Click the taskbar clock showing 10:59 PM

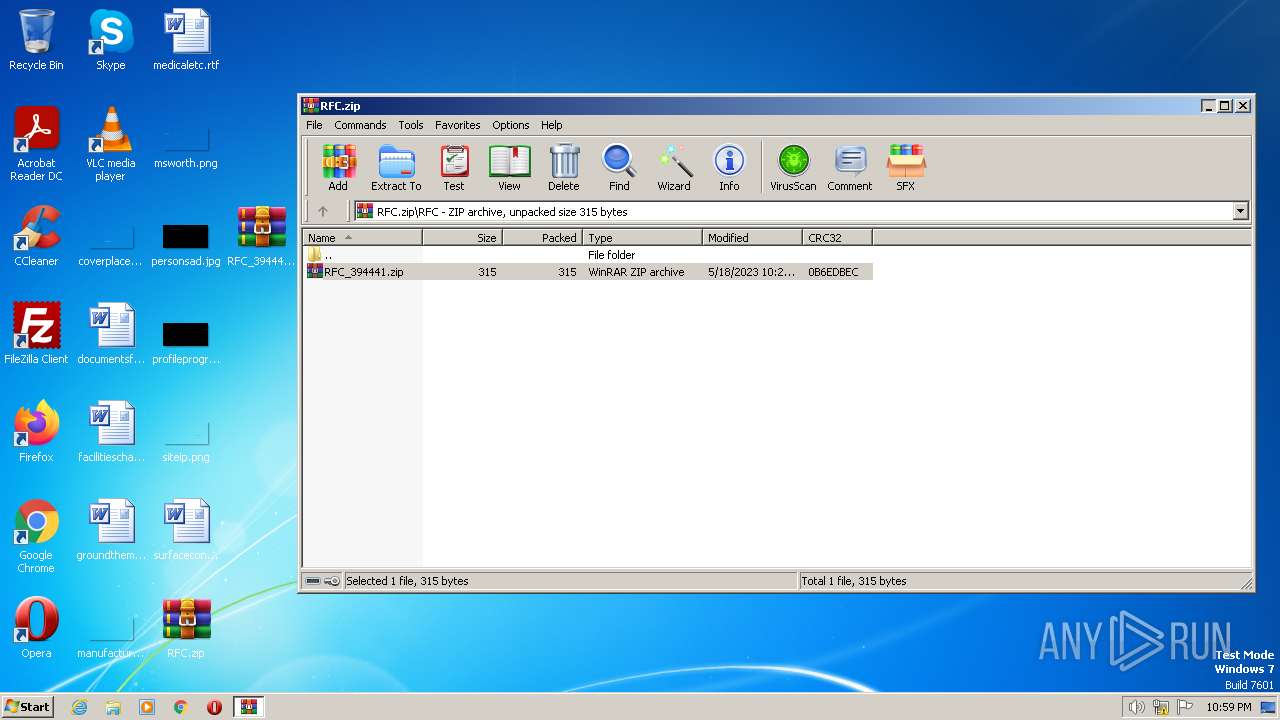tap(1229, 707)
